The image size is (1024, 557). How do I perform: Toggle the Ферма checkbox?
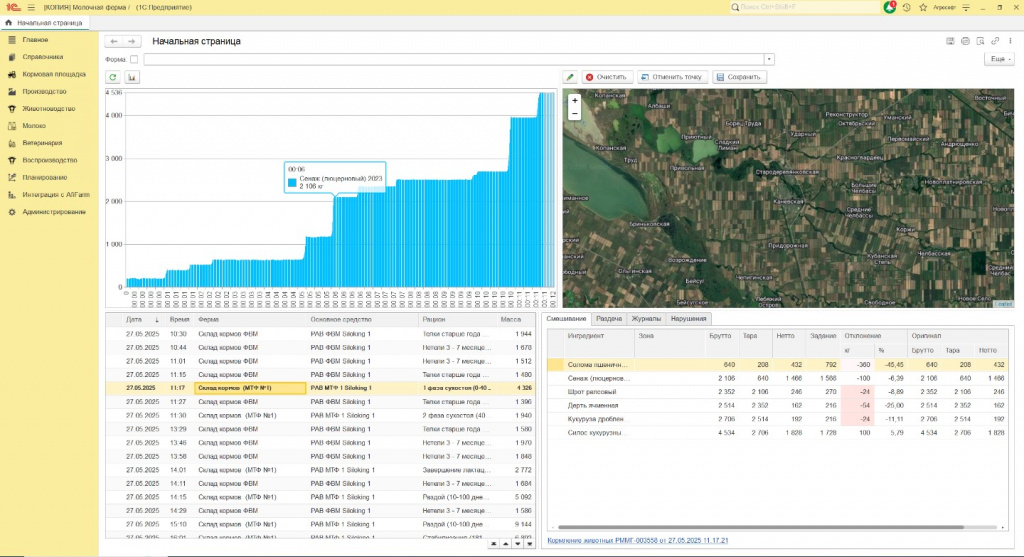tap(135, 59)
